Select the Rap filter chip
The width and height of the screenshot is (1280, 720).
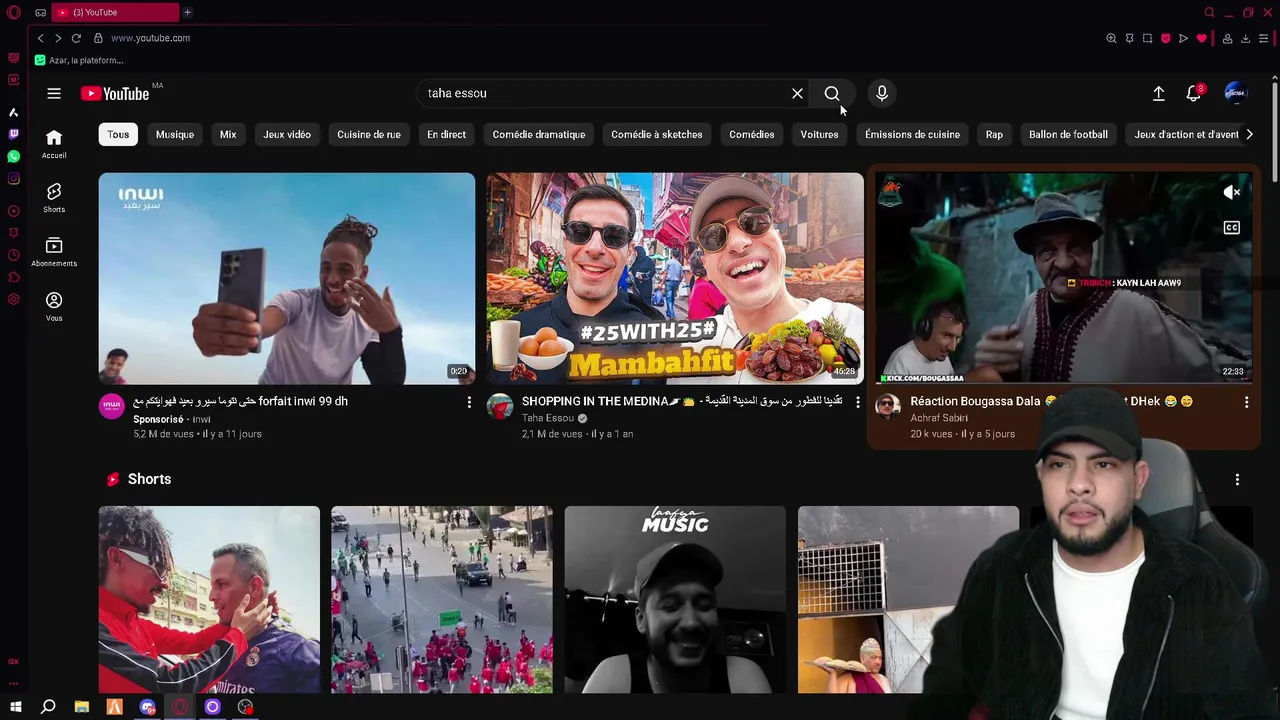994,134
